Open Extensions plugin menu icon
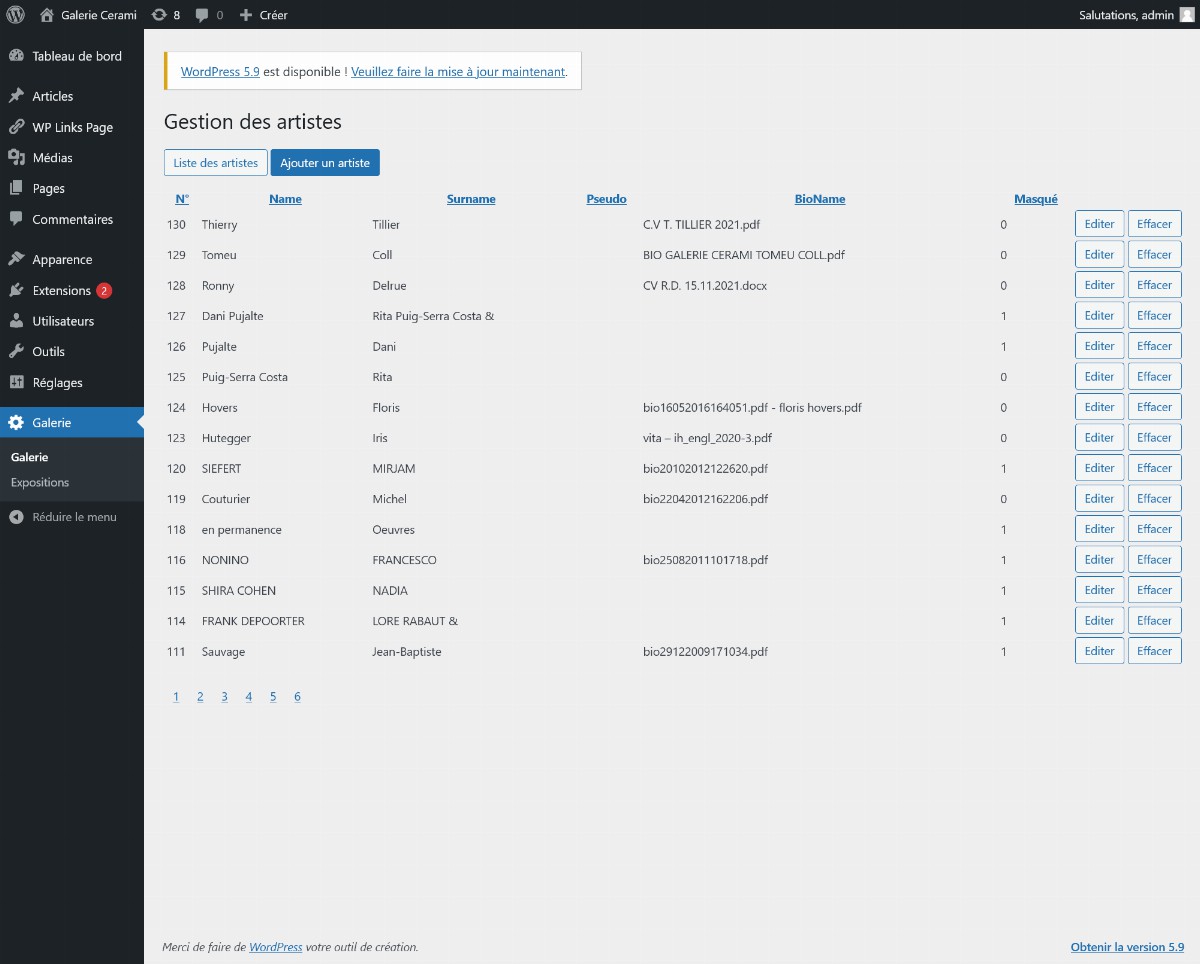Image resolution: width=1200 pixels, height=964 pixels. (16, 291)
